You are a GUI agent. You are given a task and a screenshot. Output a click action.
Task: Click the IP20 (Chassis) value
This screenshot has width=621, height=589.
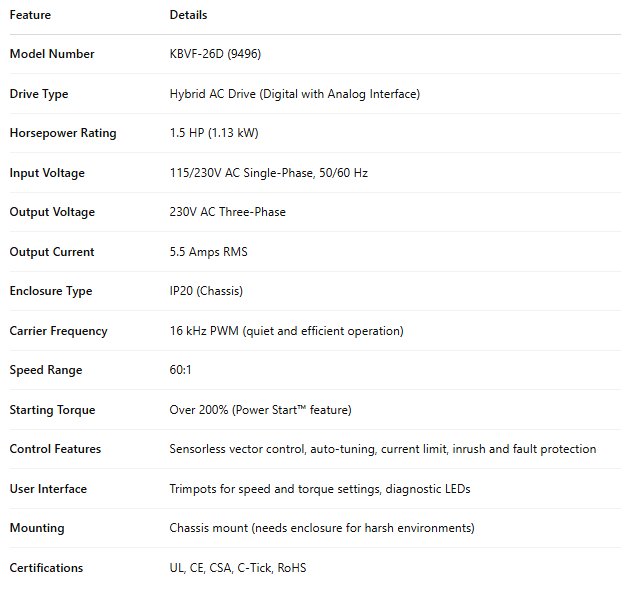click(x=206, y=291)
